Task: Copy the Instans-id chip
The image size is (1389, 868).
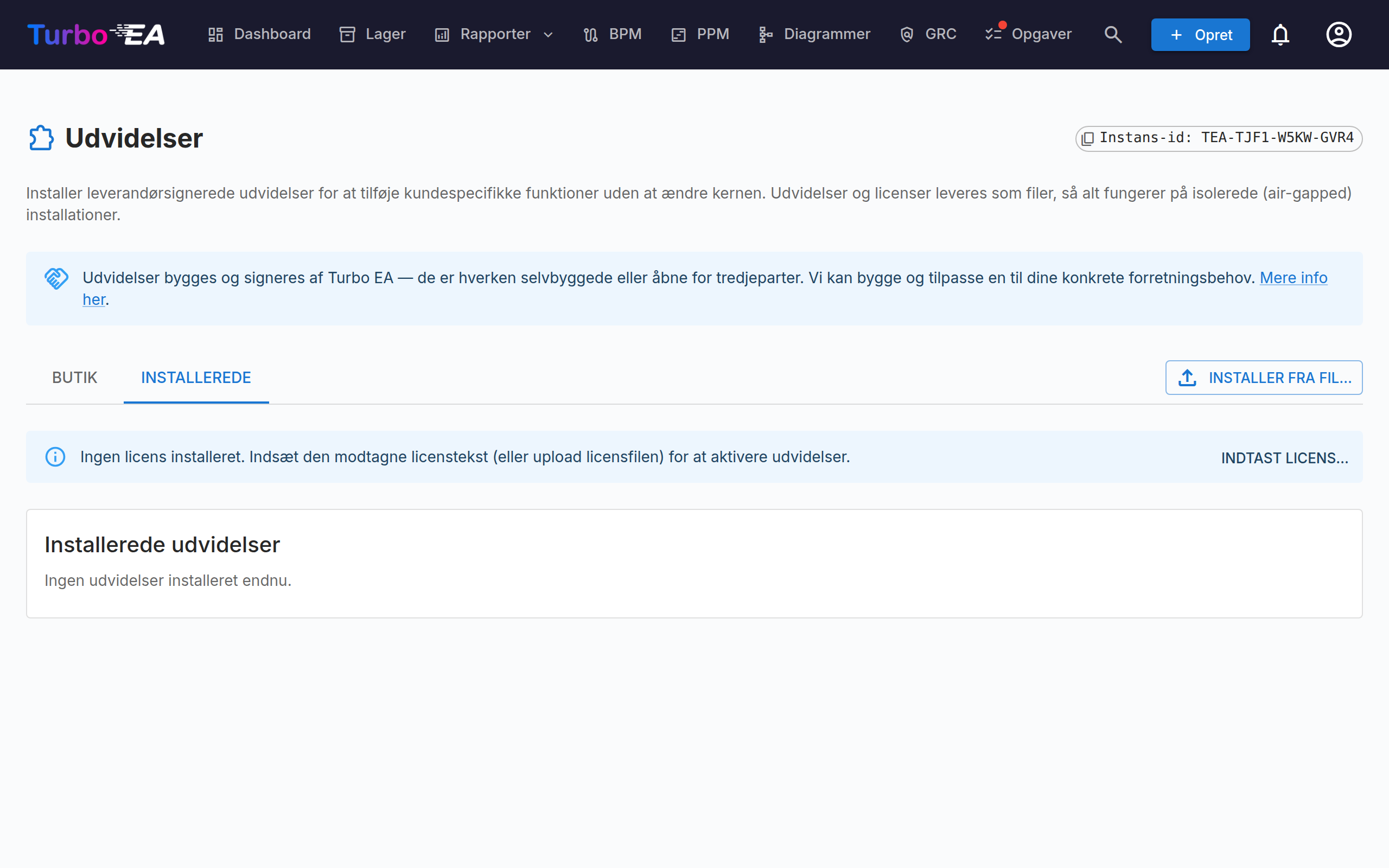Action: 1219,138
